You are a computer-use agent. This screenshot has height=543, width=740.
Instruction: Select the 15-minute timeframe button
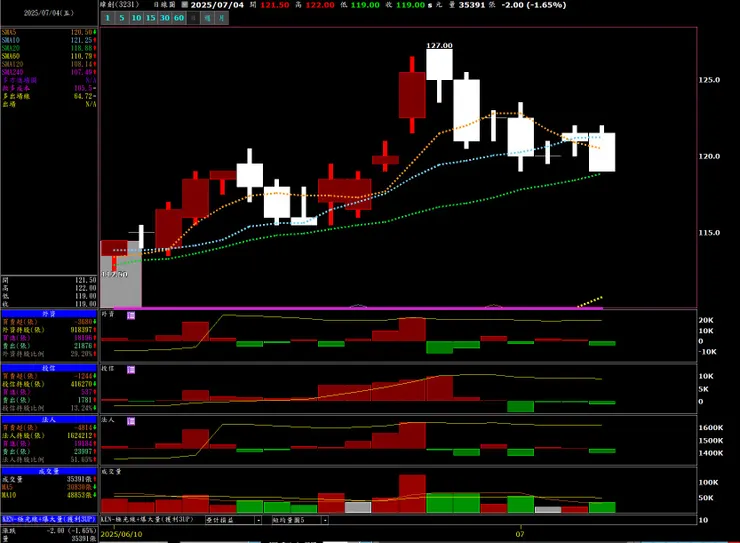[x=151, y=18]
